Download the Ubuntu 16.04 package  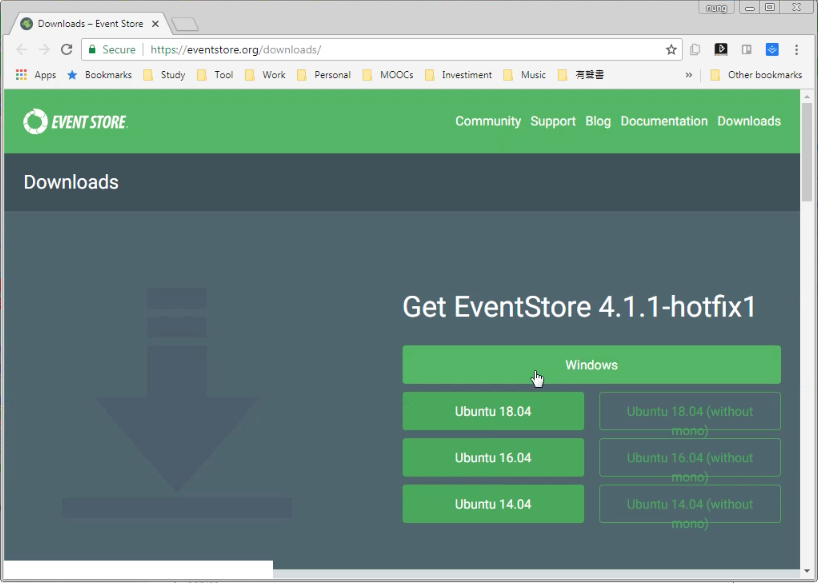tap(493, 457)
